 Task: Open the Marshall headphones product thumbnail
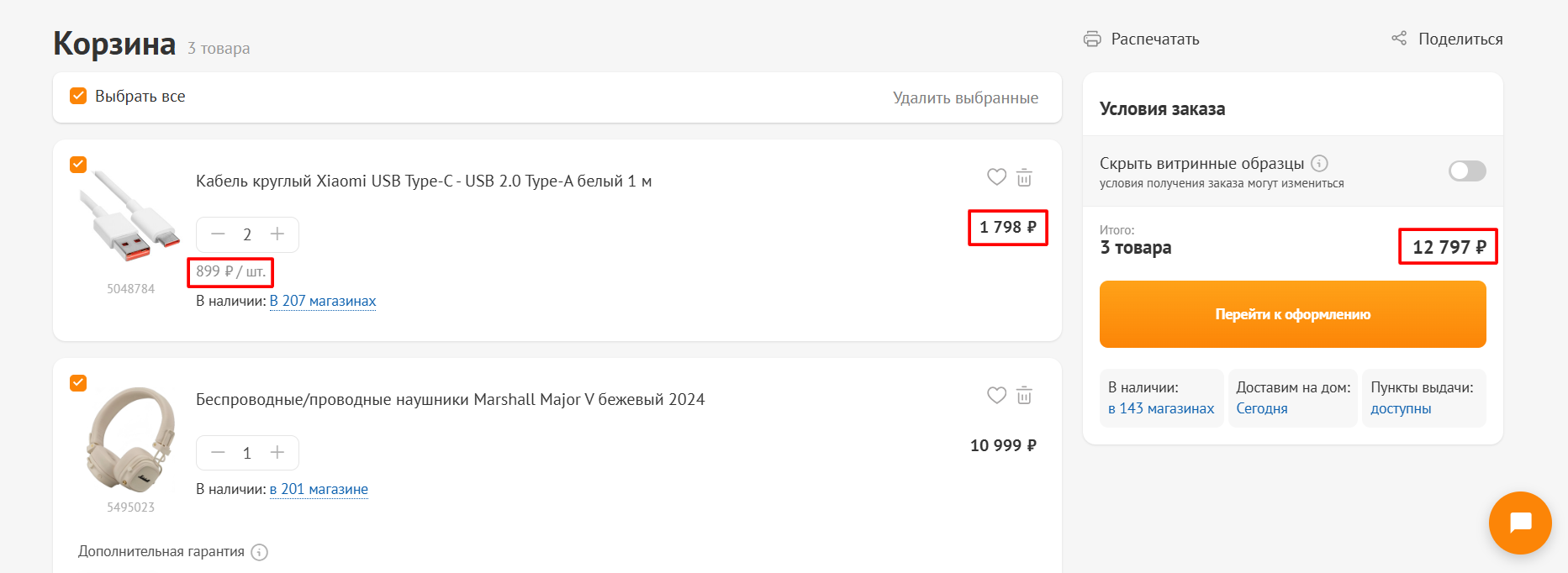pyautogui.click(x=131, y=439)
